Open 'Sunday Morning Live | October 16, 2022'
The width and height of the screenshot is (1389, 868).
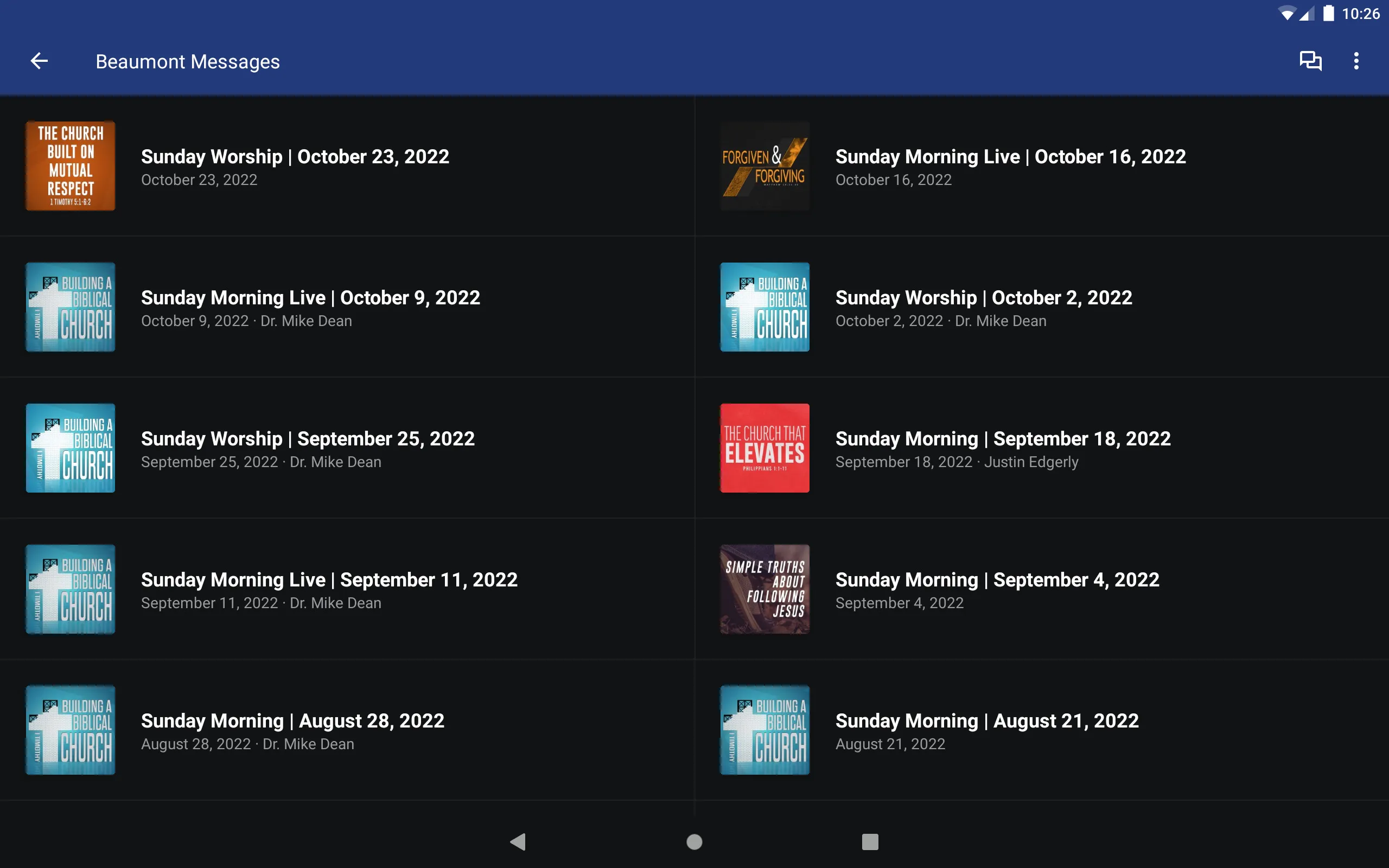coord(1042,166)
